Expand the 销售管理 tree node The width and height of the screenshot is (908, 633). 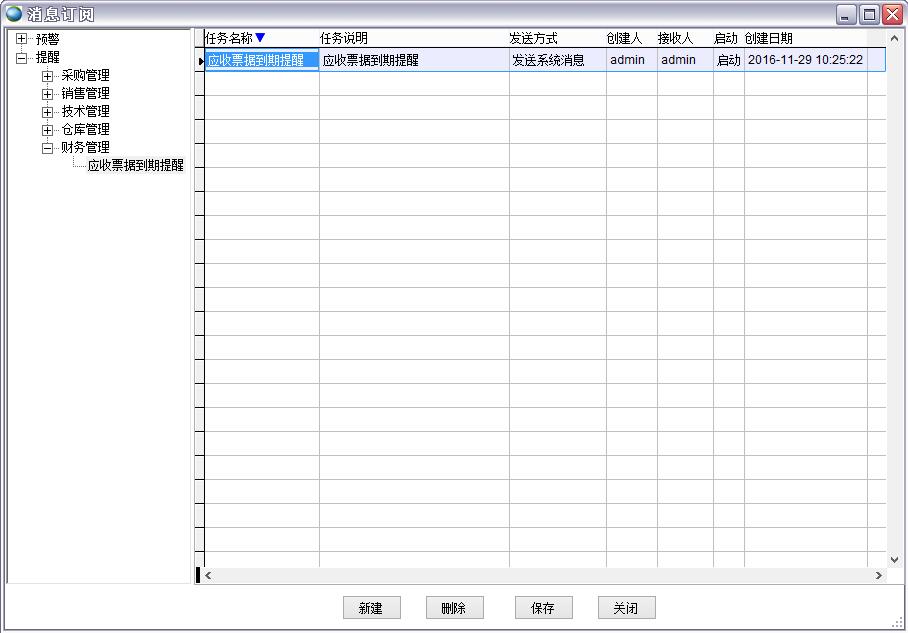(47, 94)
